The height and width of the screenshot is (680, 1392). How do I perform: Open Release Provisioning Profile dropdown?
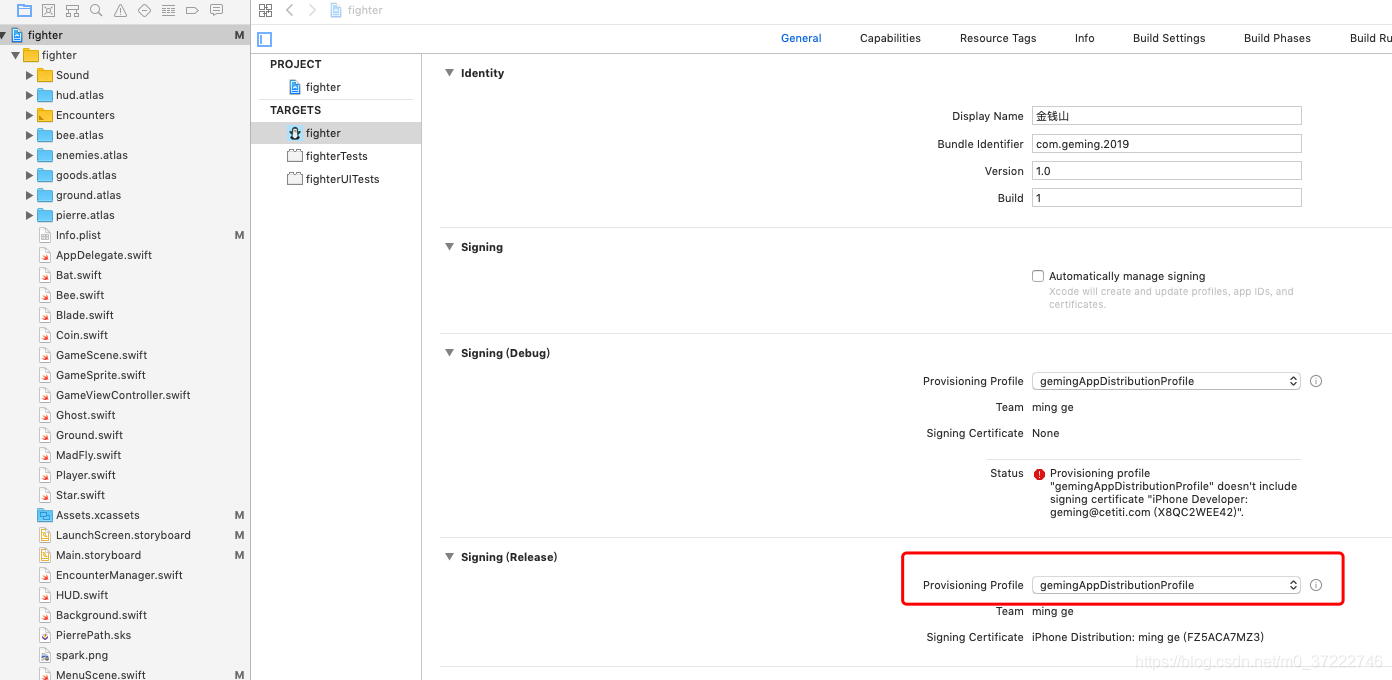point(1166,585)
